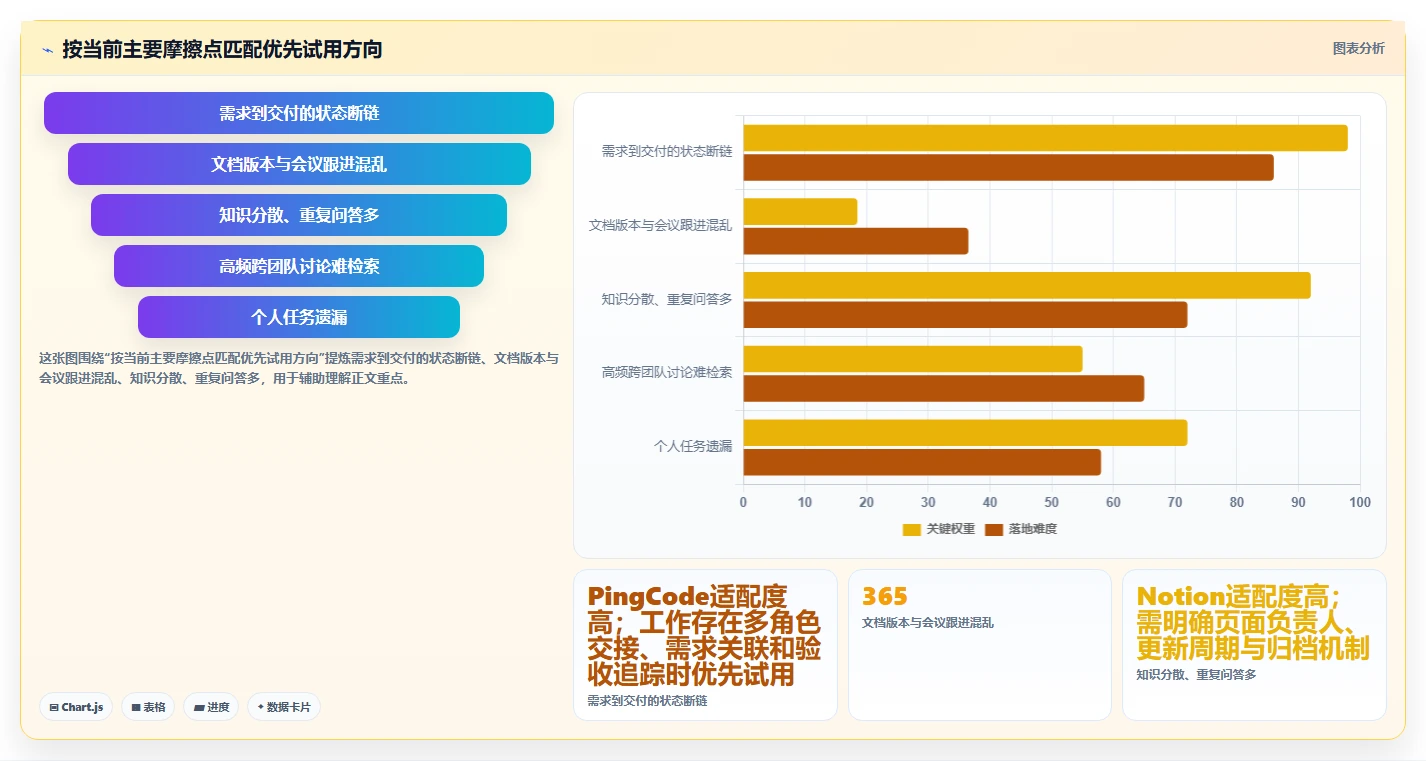
Task: Click 落地难度 bar for 知识分散、重复问答多
Action: [x=965, y=314]
